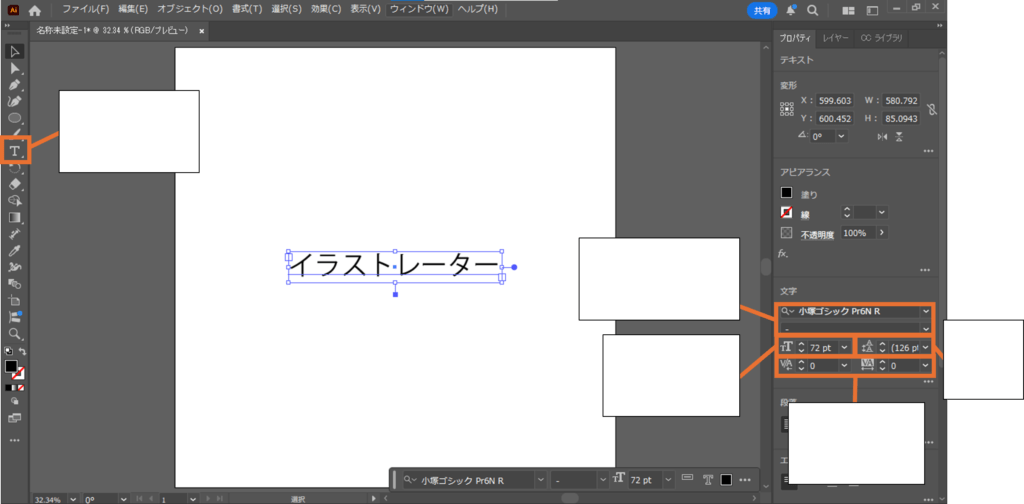Click the Home icon in top bar

pos(35,10)
